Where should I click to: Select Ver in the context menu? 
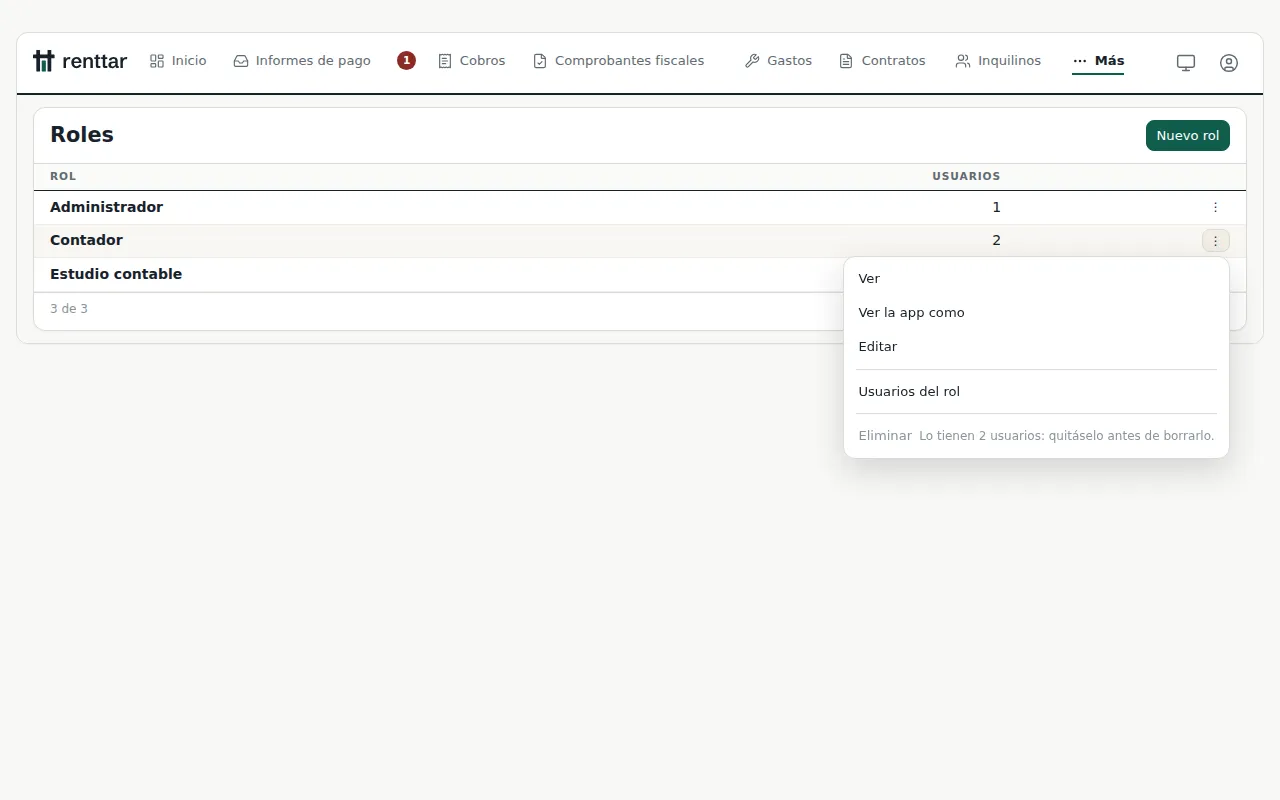[1036, 279]
